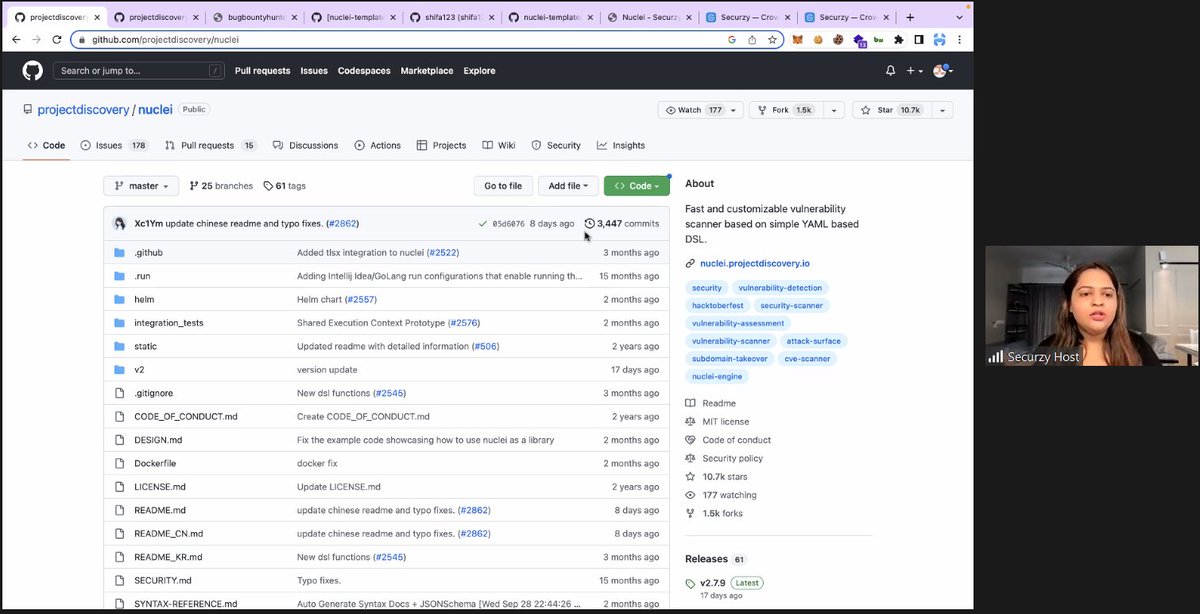1200x614 pixels.
Task: Open the nuclei repository name link
Action: pyautogui.click(x=155, y=110)
